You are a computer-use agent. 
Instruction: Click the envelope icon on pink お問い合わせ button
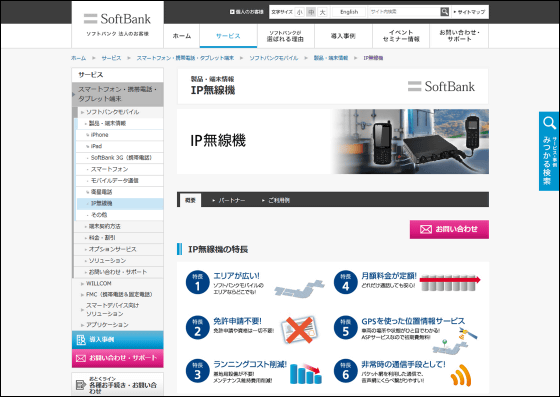[x=426, y=229]
